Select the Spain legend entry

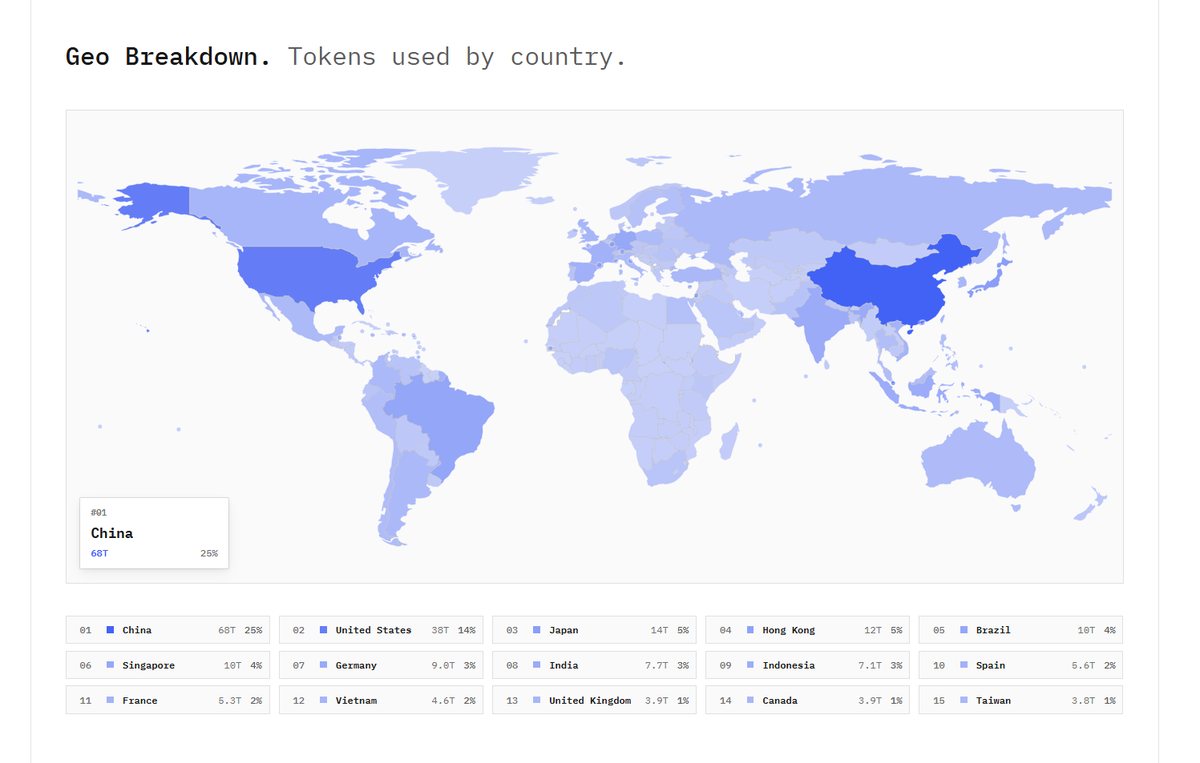(1021, 665)
